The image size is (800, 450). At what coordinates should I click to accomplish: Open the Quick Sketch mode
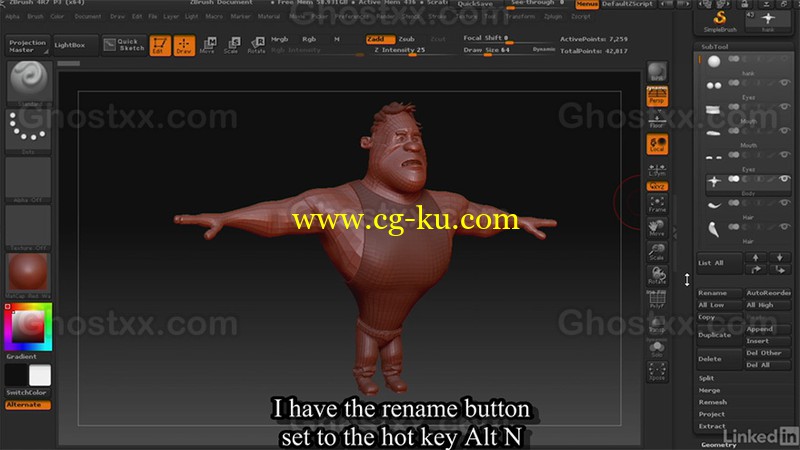pyautogui.click(x=124, y=45)
